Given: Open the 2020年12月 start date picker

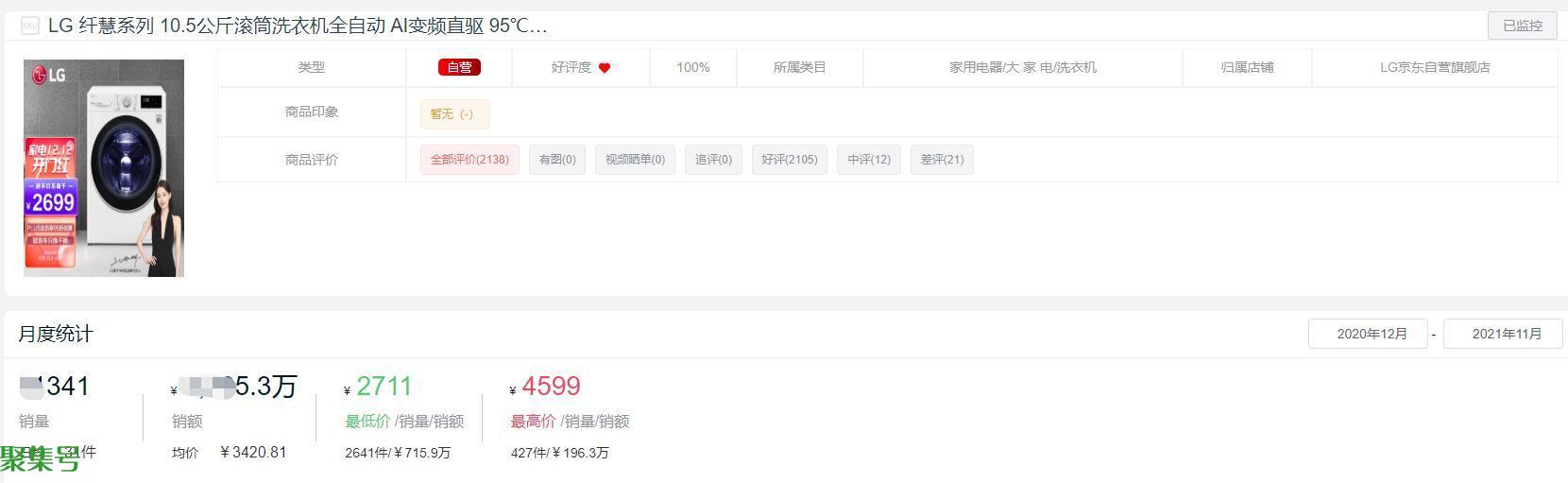Looking at the screenshot, I should click(x=1368, y=334).
